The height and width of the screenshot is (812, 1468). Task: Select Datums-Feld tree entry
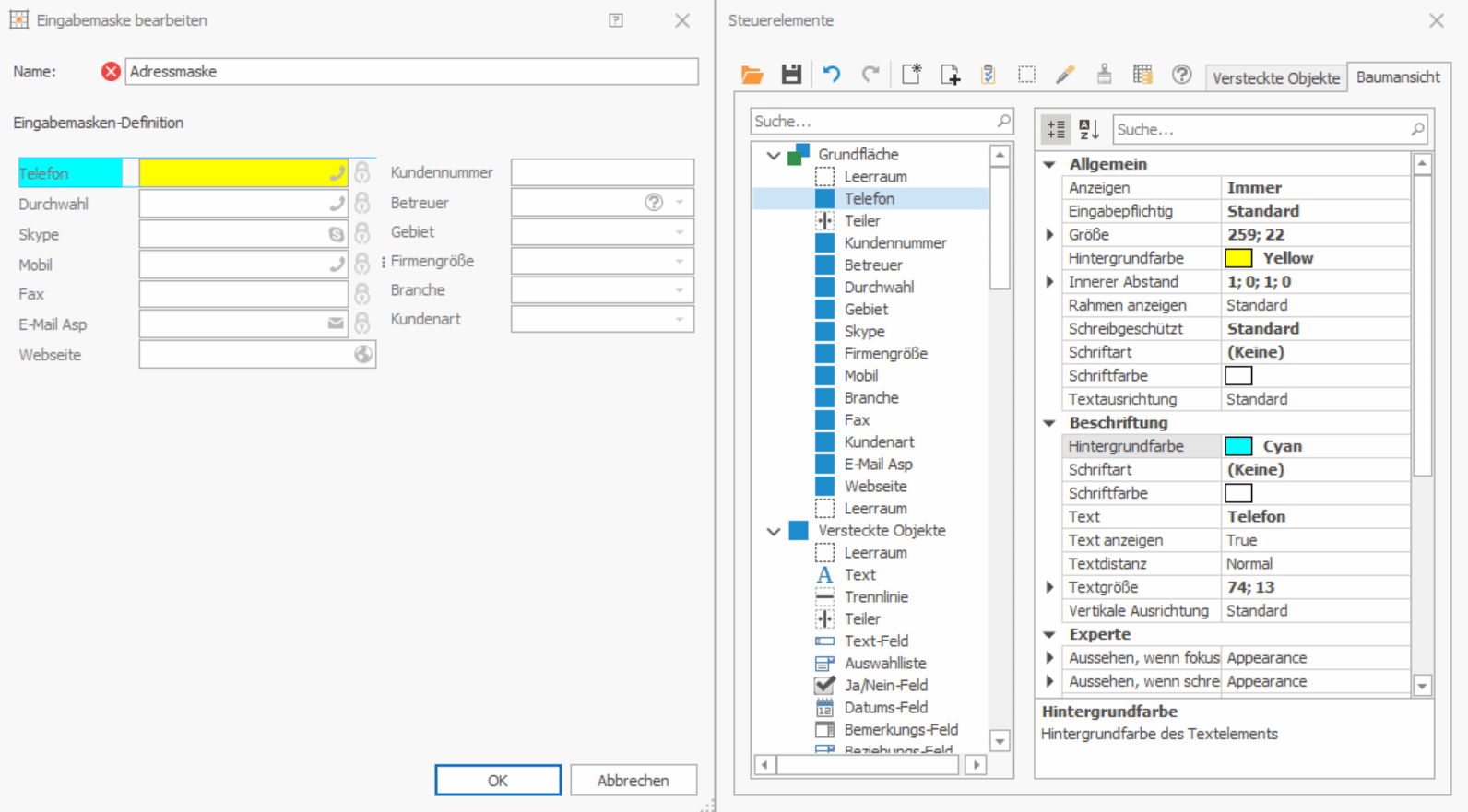click(885, 708)
